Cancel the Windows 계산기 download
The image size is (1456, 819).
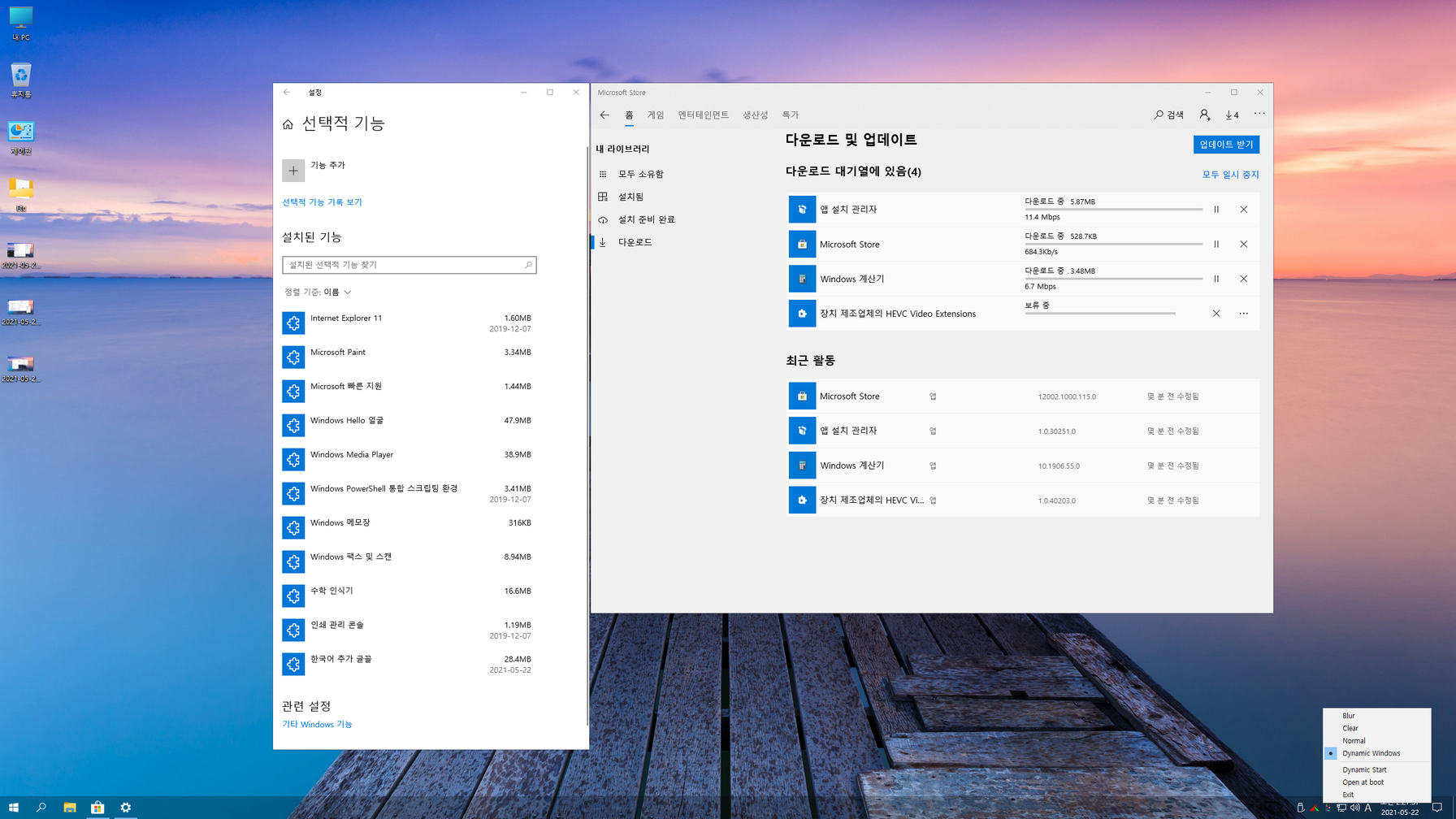[x=1243, y=279]
